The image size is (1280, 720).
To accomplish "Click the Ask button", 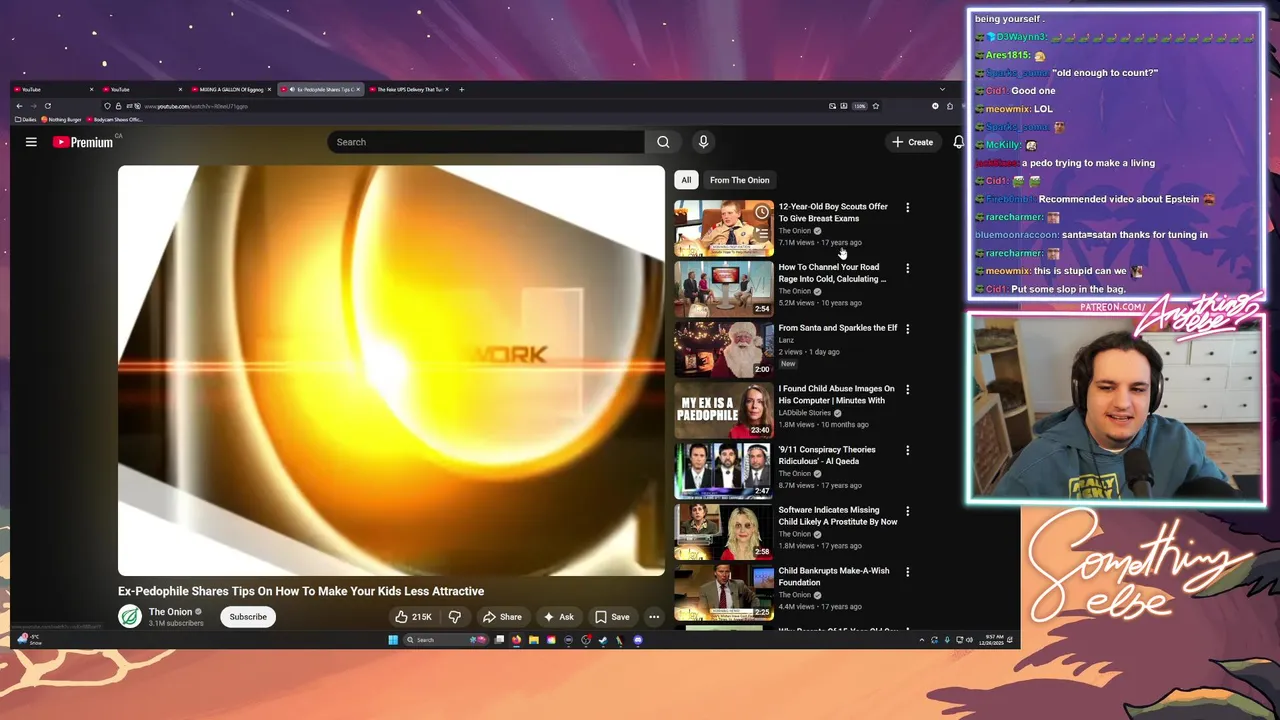I will [558, 617].
